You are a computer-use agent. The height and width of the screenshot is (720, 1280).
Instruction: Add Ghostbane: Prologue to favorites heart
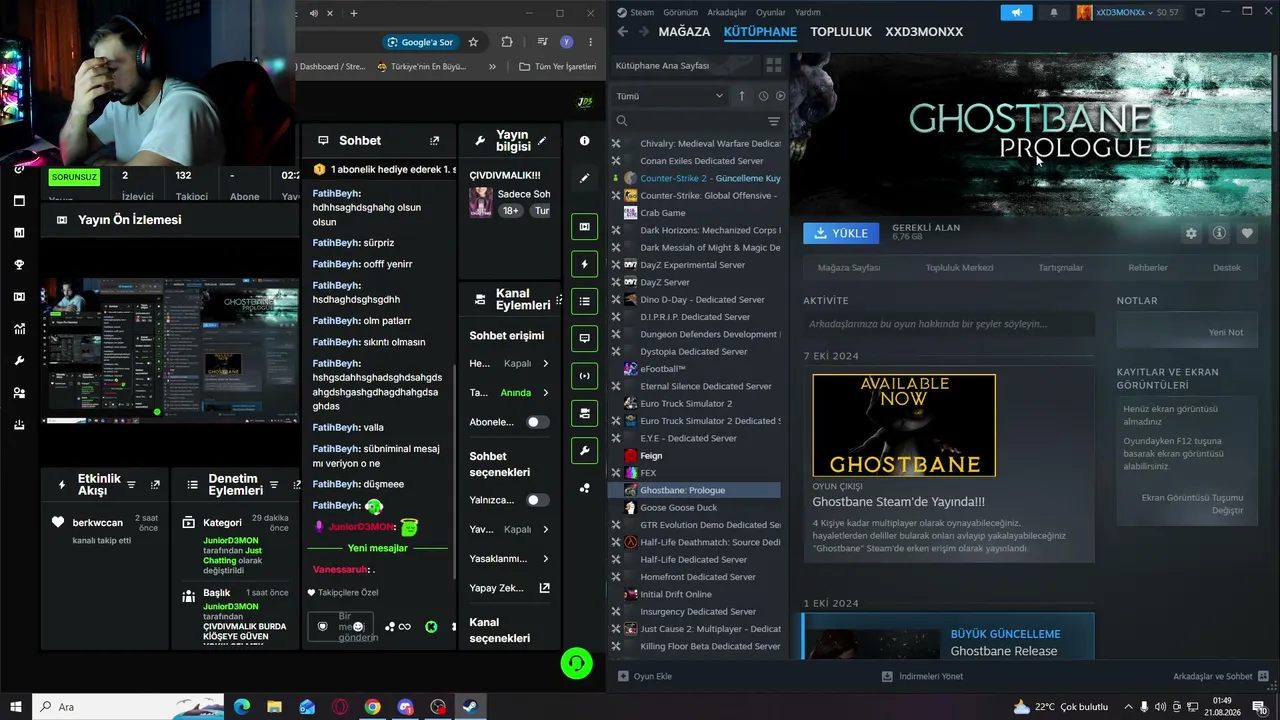[x=1247, y=233]
